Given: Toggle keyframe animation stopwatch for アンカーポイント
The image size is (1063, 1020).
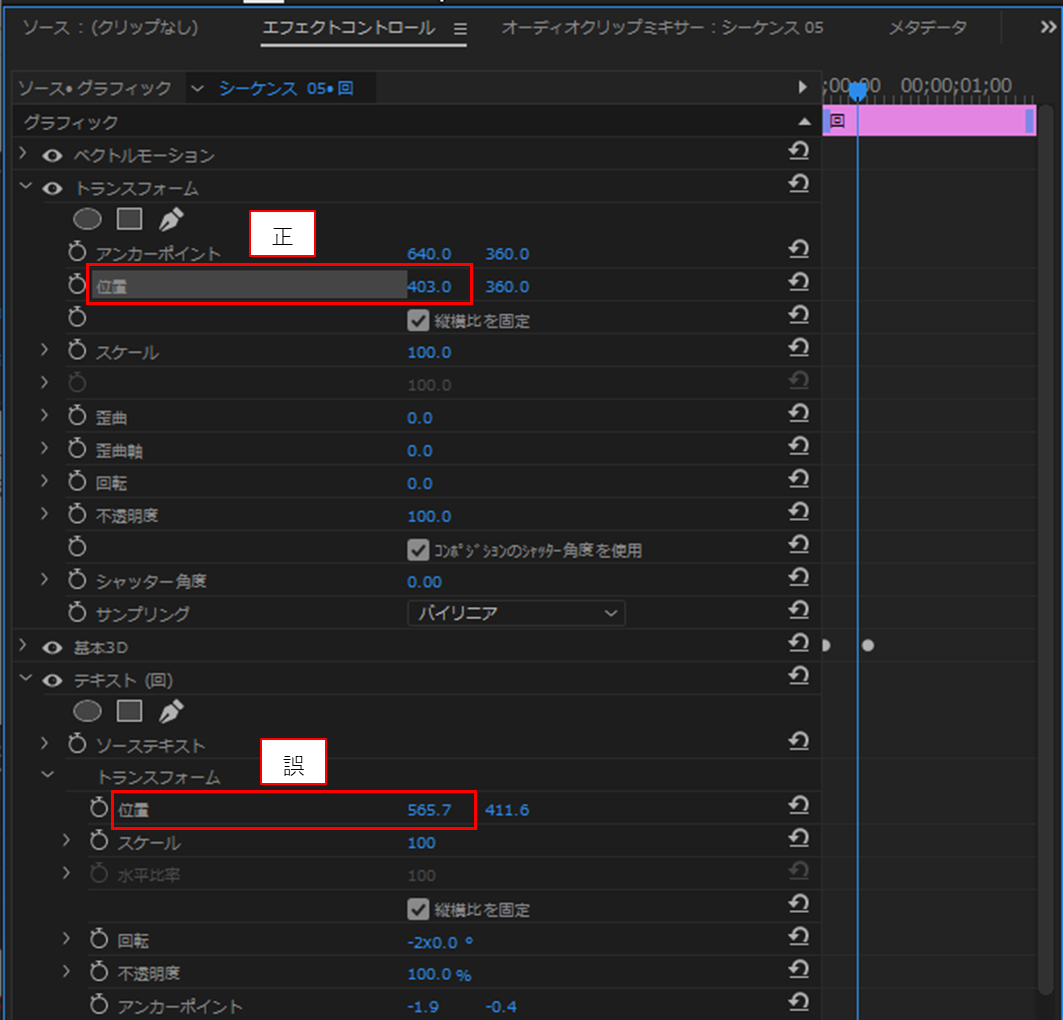Looking at the screenshot, I should tap(76, 253).
